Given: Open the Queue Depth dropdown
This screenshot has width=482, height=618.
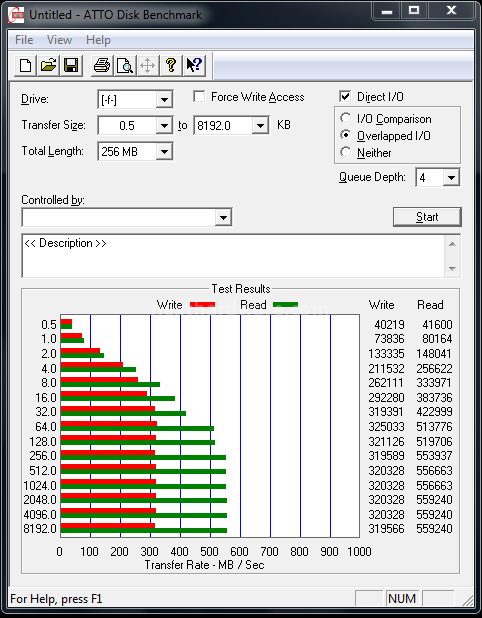Looking at the screenshot, I should [451, 178].
